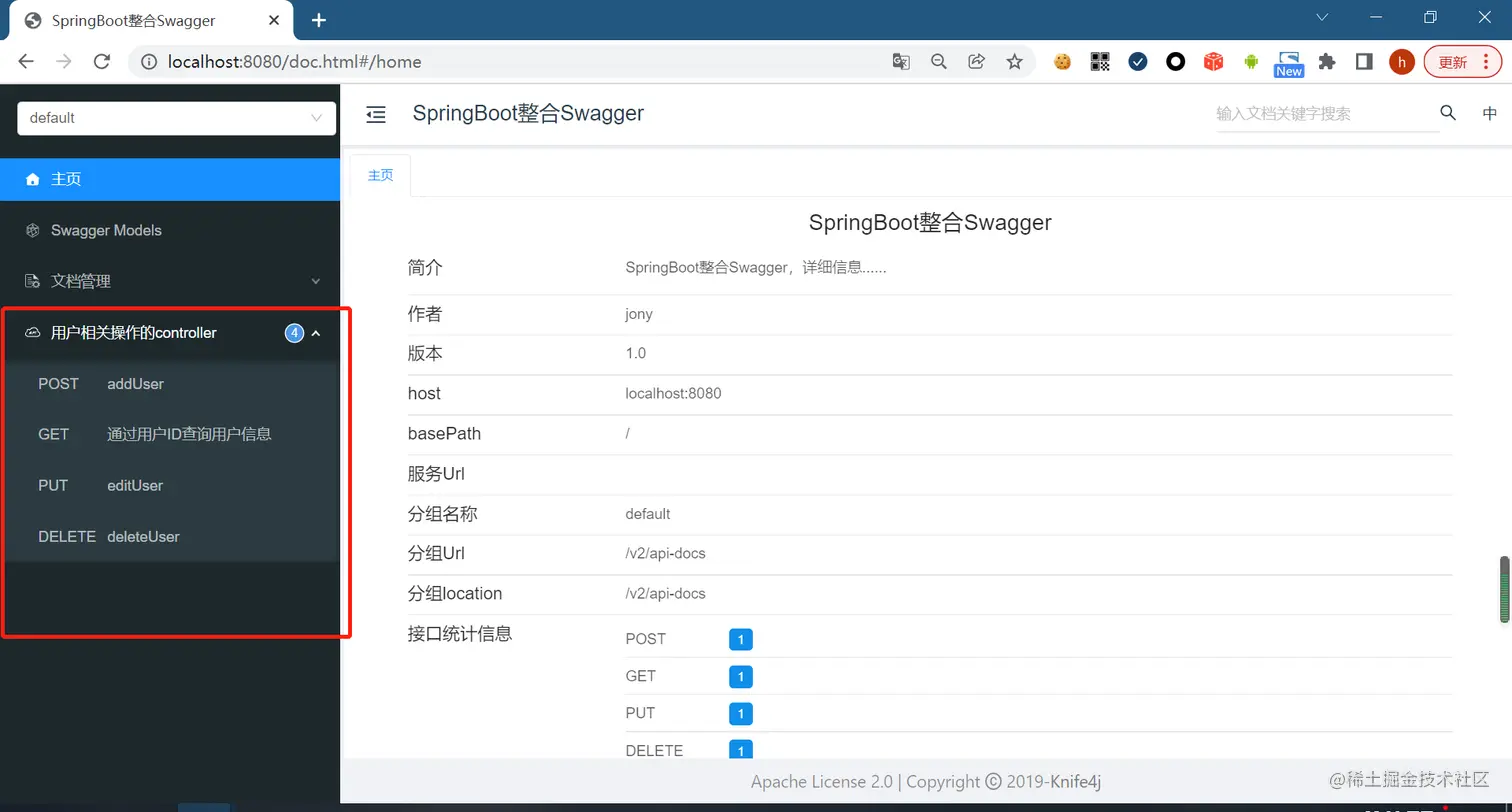
Task: Open the tab search chevron in title bar
Action: coord(1322,18)
